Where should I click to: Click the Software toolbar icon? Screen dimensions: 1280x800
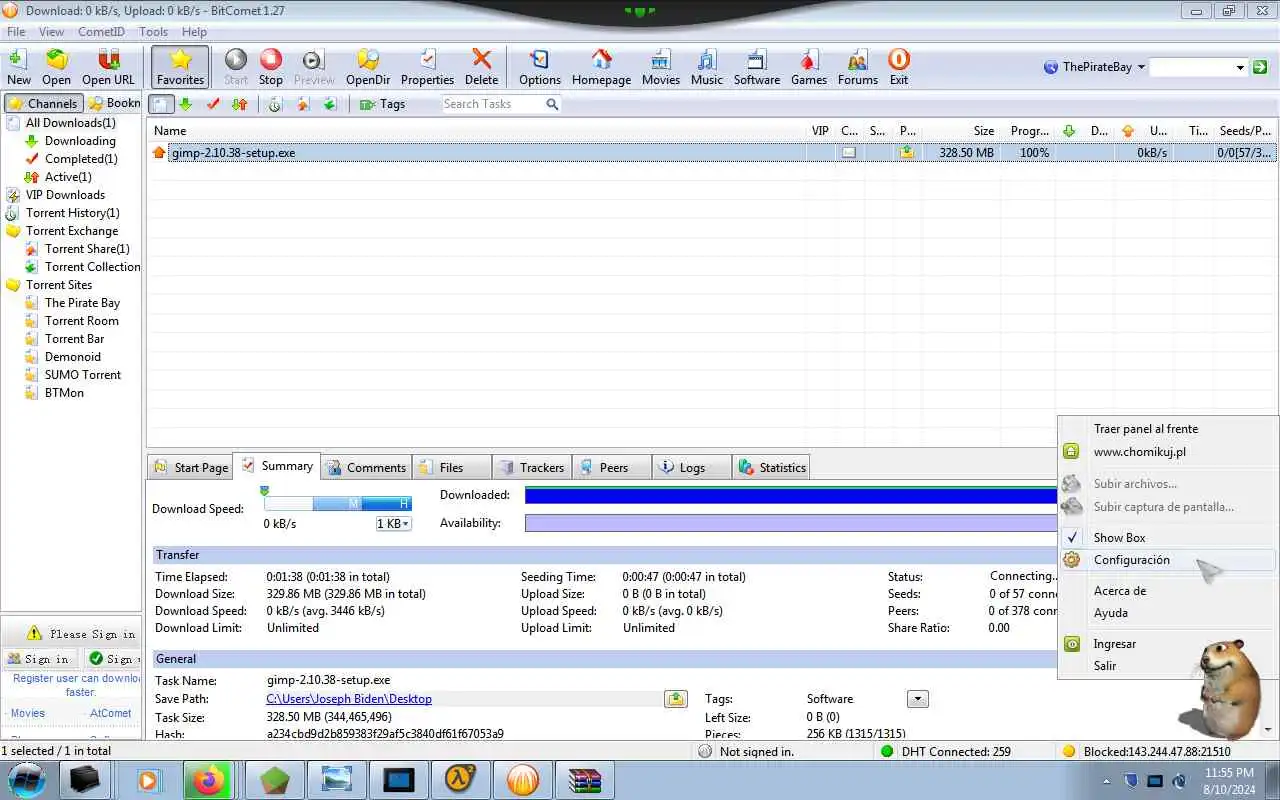coord(757,68)
